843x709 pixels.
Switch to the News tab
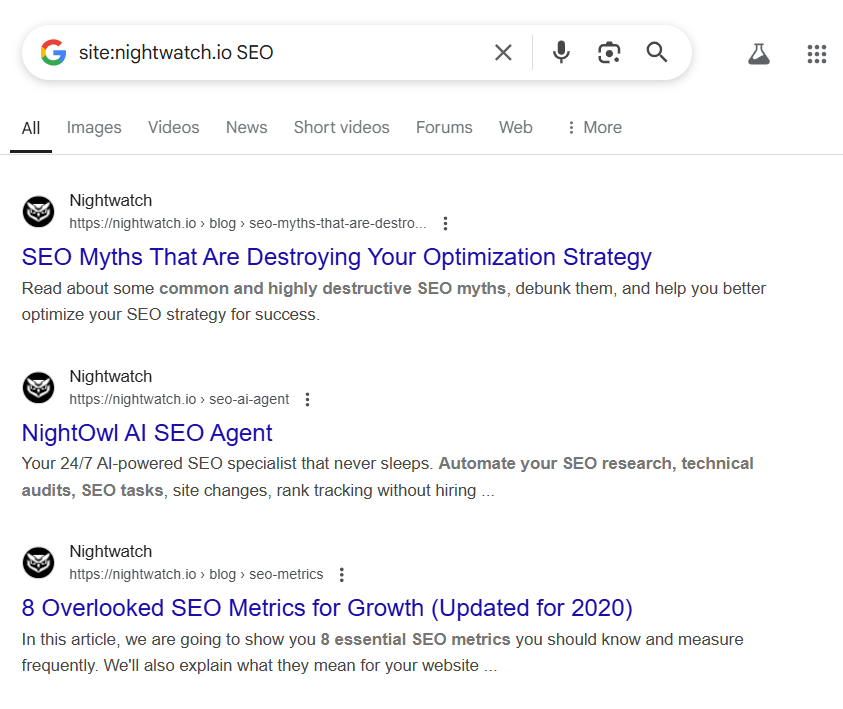pyautogui.click(x=246, y=127)
